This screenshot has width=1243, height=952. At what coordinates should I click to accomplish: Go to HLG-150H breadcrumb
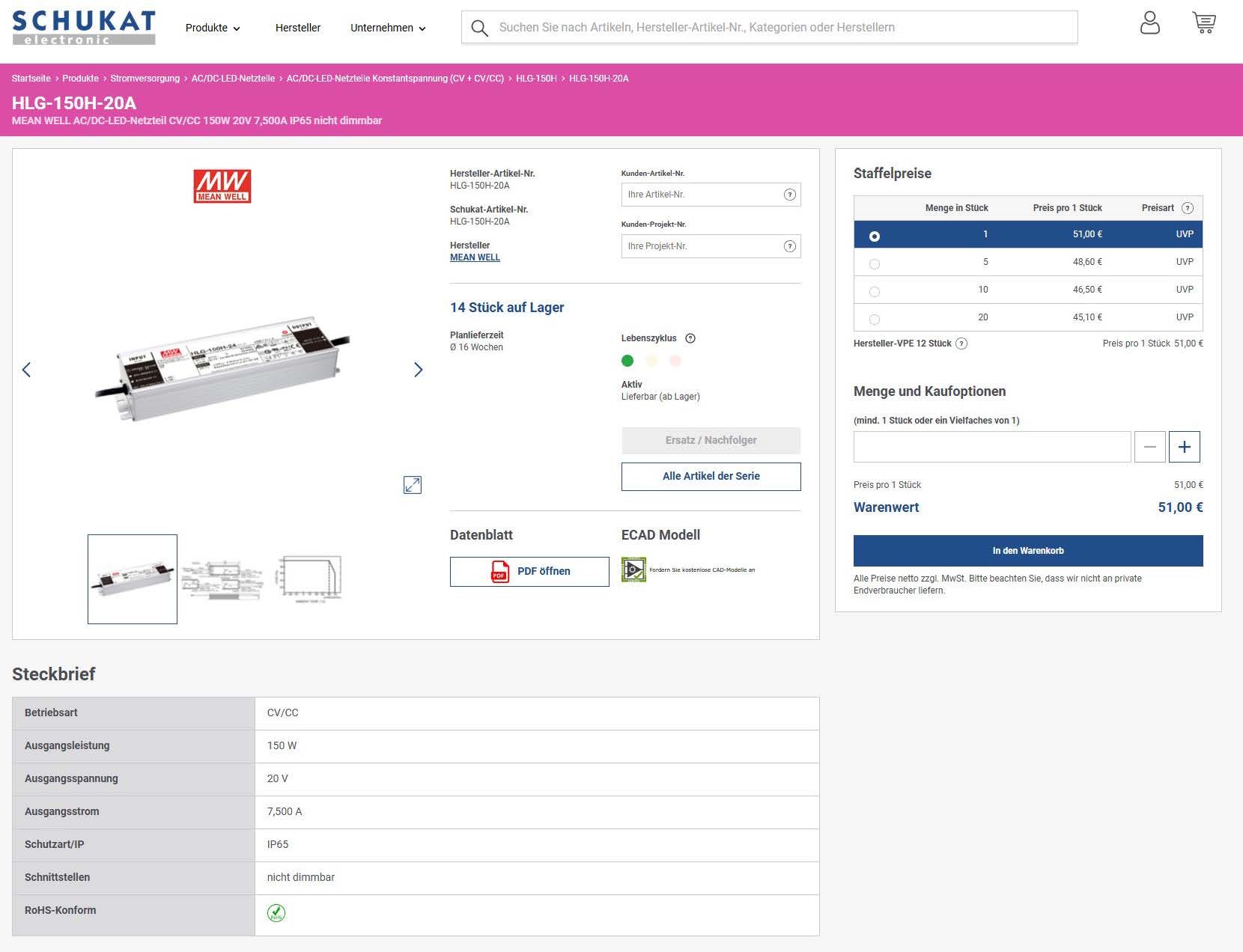click(536, 79)
